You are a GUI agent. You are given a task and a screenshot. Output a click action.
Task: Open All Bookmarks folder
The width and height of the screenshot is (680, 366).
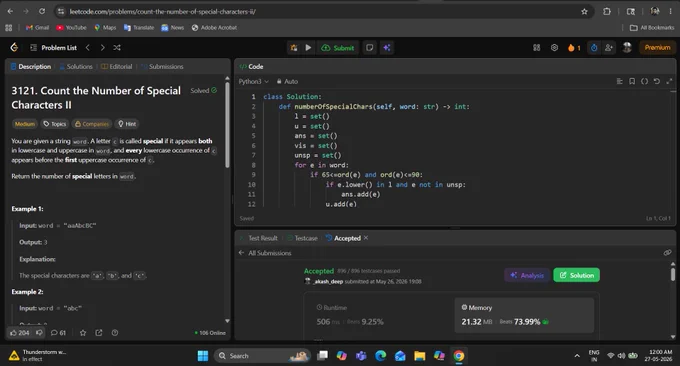click(x=652, y=28)
